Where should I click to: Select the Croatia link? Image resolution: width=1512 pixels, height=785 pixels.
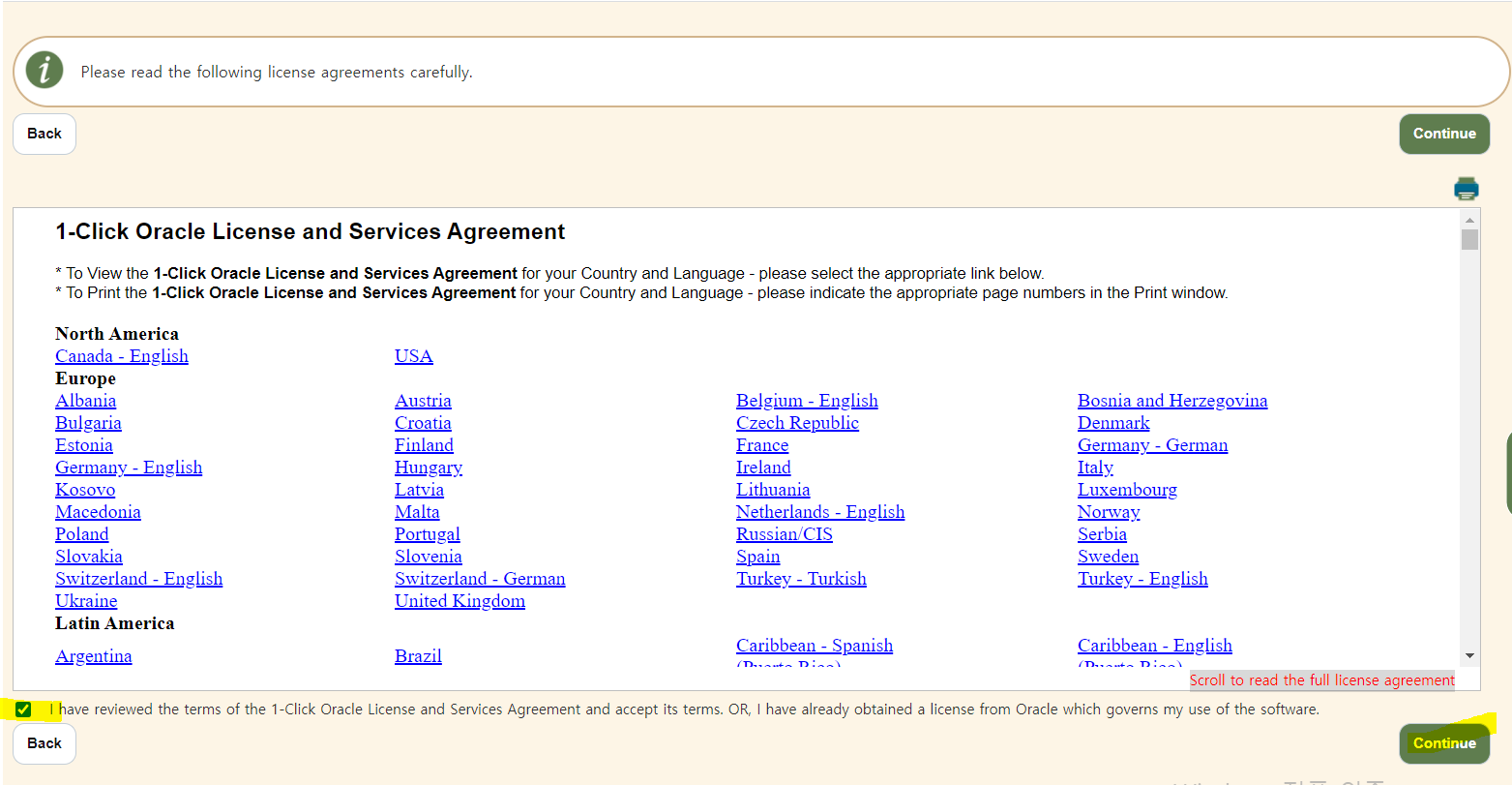click(x=423, y=423)
